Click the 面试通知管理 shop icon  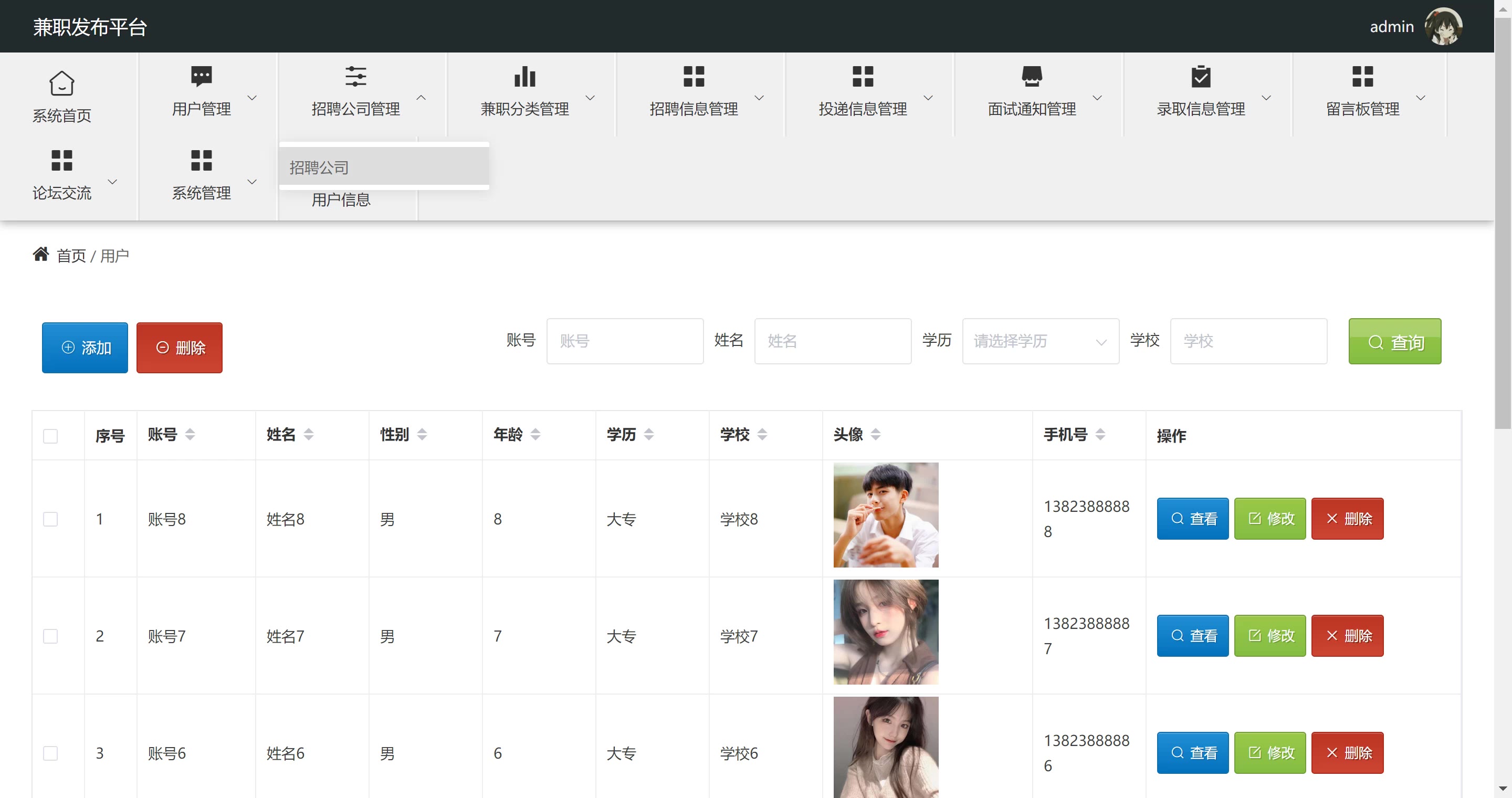(x=1032, y=76)
